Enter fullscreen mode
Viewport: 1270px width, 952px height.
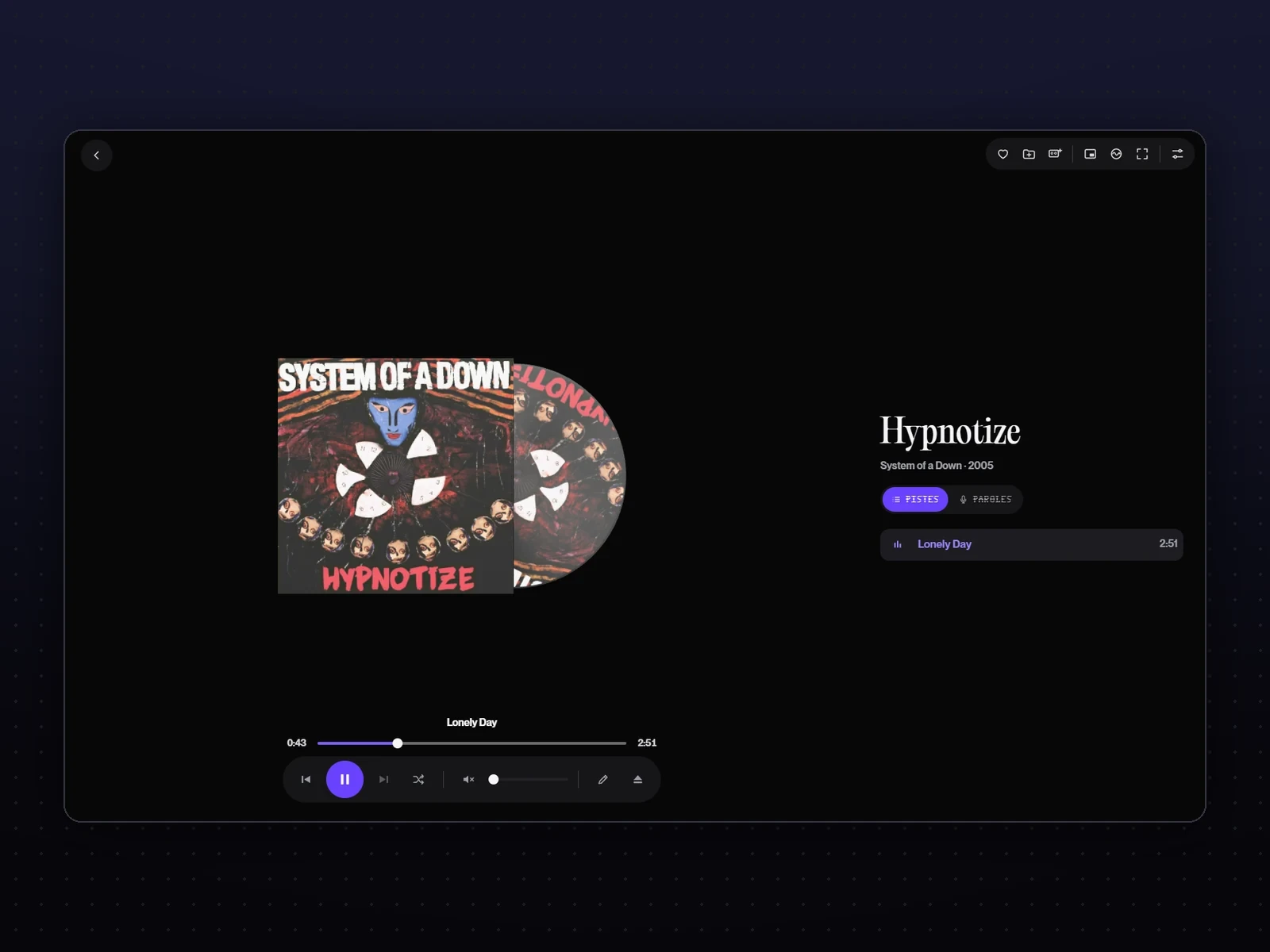(1142, 154)
